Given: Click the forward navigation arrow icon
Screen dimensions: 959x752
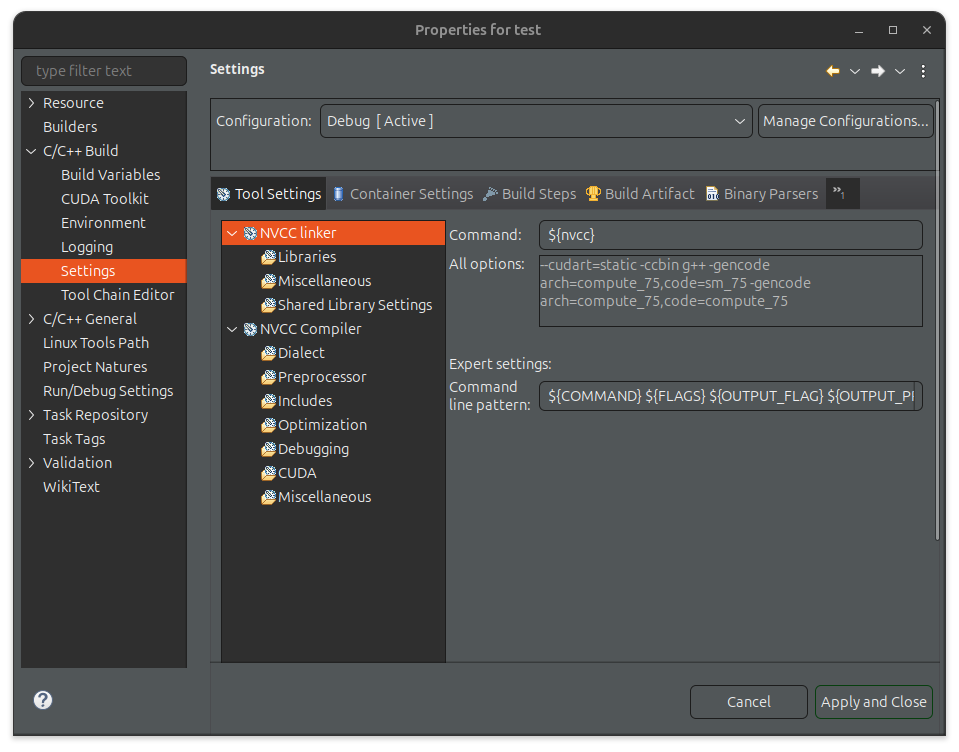Looking at the screenshot, I should click(x=877, y=71).
